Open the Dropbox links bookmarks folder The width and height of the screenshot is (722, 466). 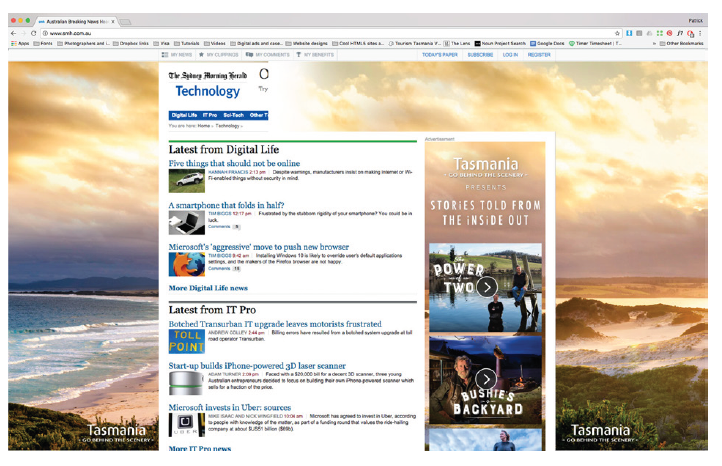[x=130, y=43]
